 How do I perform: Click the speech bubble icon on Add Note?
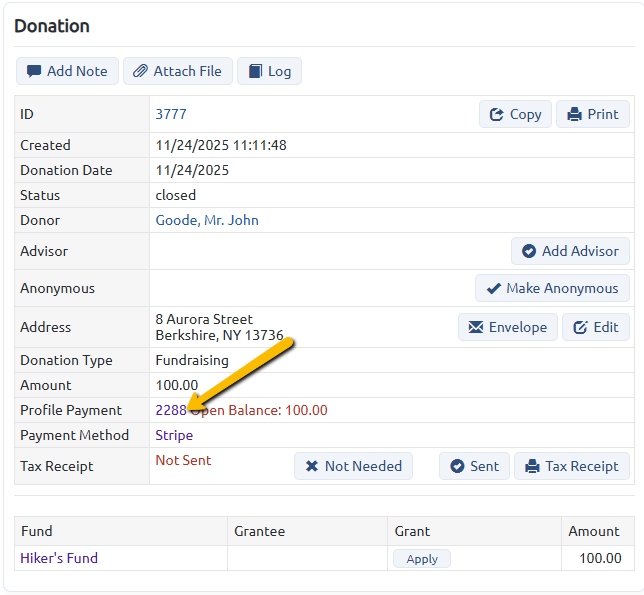pos(34,71)
